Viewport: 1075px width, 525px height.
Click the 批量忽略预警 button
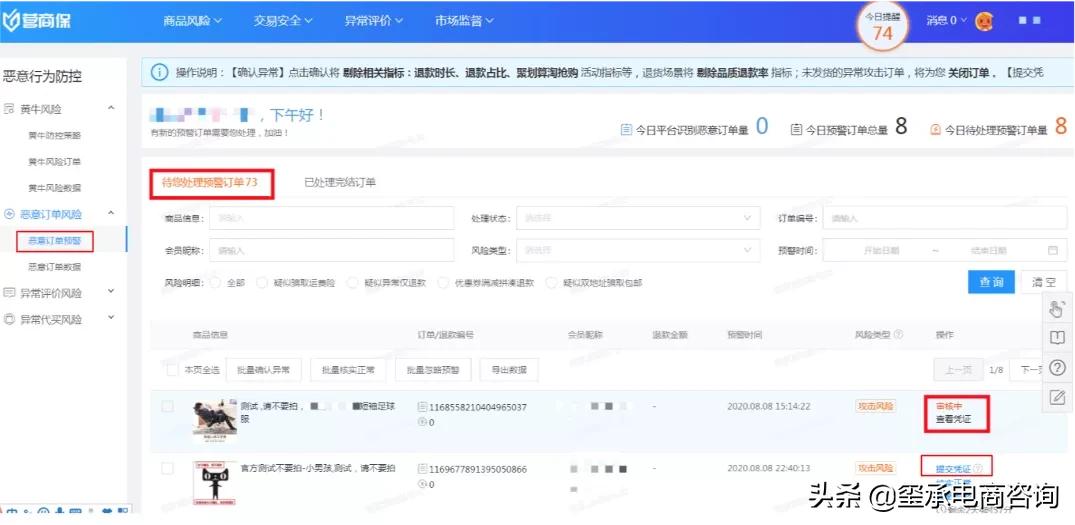click(433, 369)
